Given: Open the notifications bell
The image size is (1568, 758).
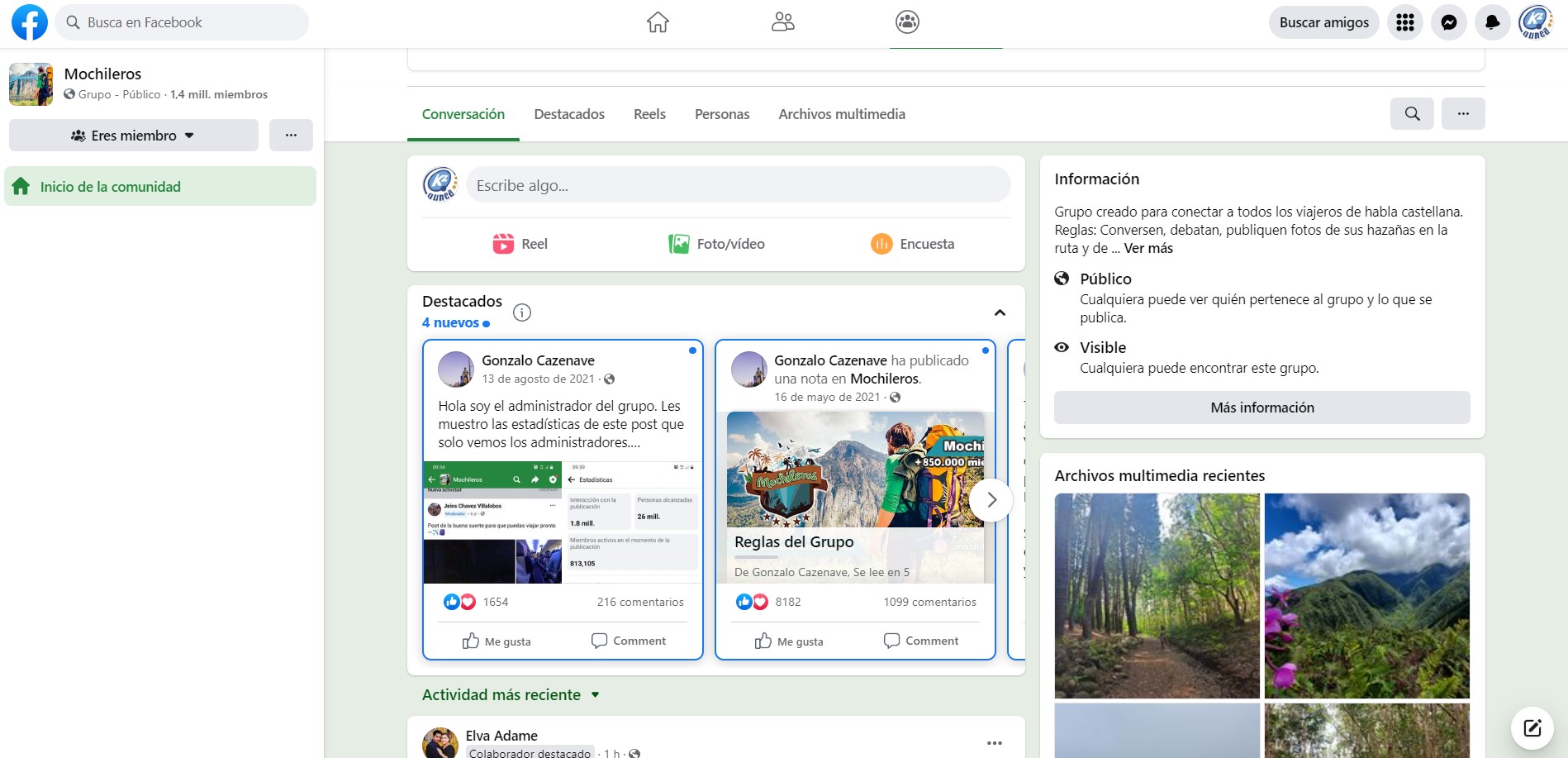Looking at the screenshot, I should click(x=1492, y=22).
